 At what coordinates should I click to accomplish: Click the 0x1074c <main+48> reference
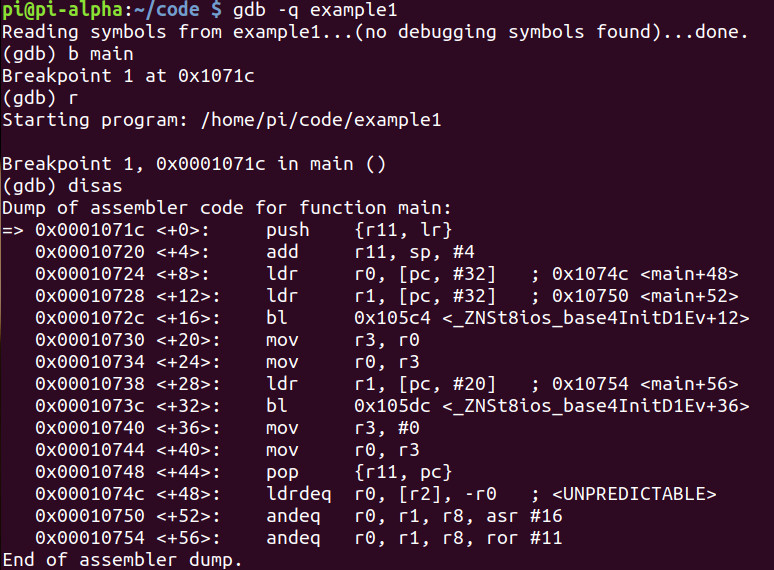tap(645, 274)
